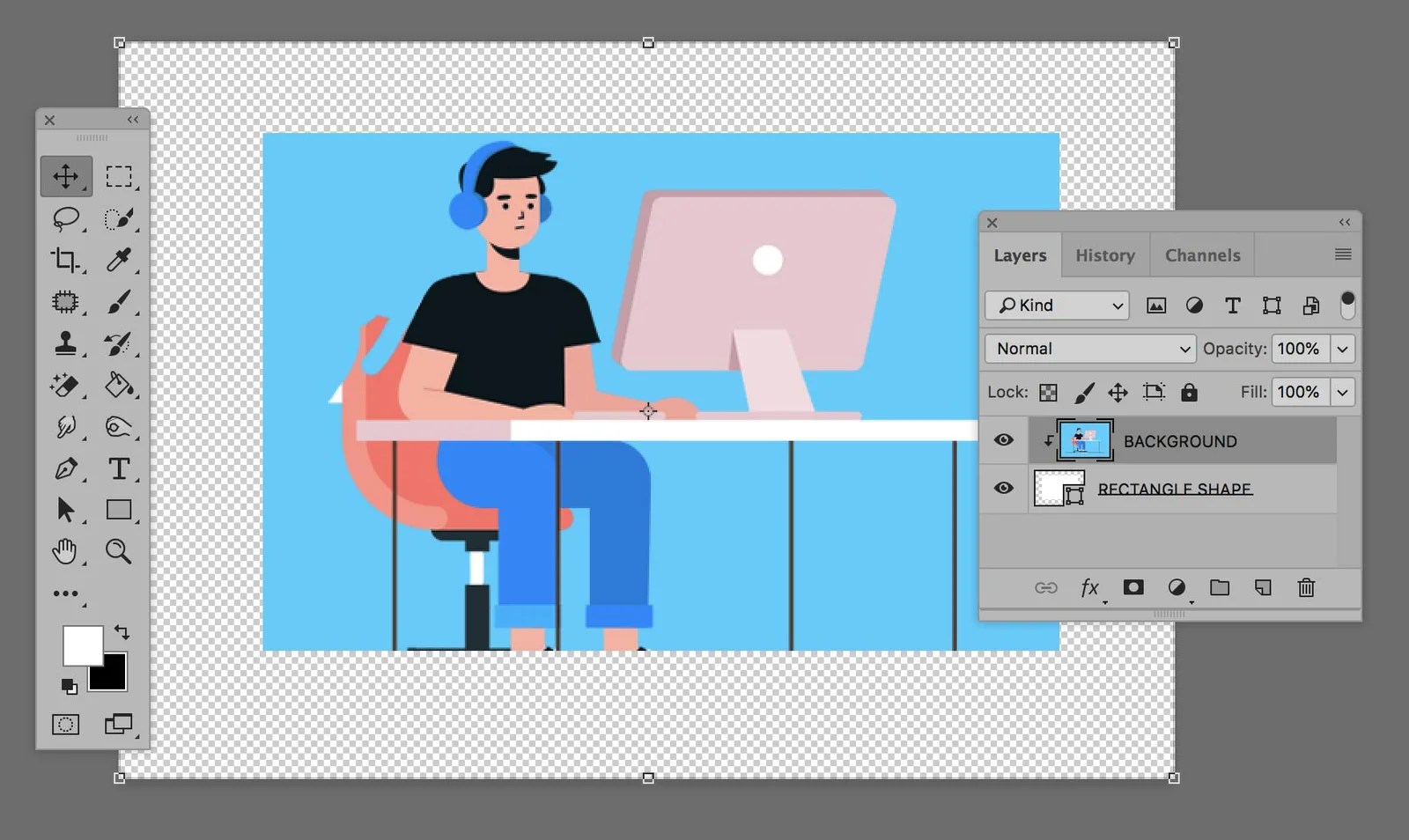Hide the BACKGROUND layer

click(1003, 440)
